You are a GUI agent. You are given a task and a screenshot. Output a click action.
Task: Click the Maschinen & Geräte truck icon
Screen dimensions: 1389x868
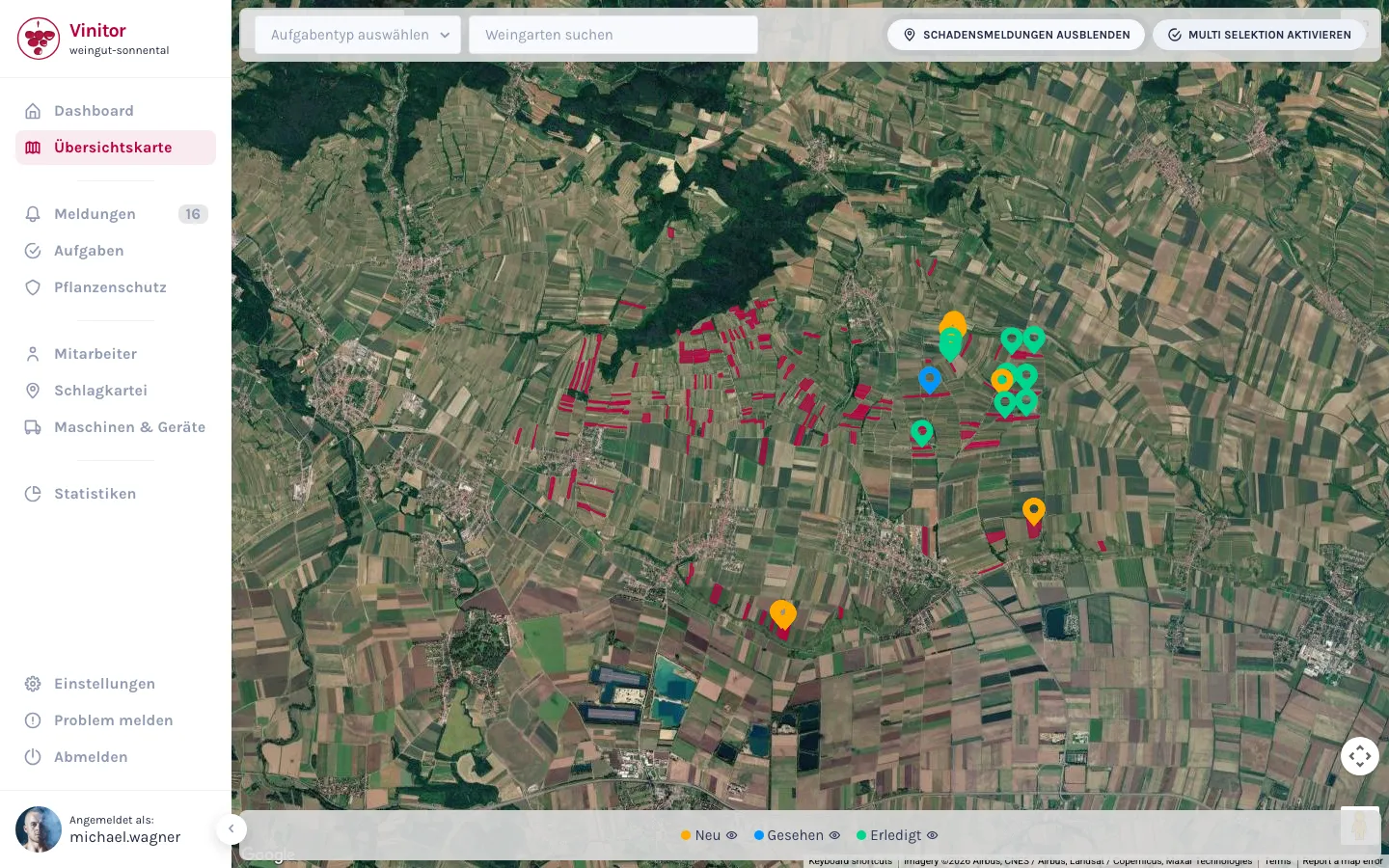[33, 427]
